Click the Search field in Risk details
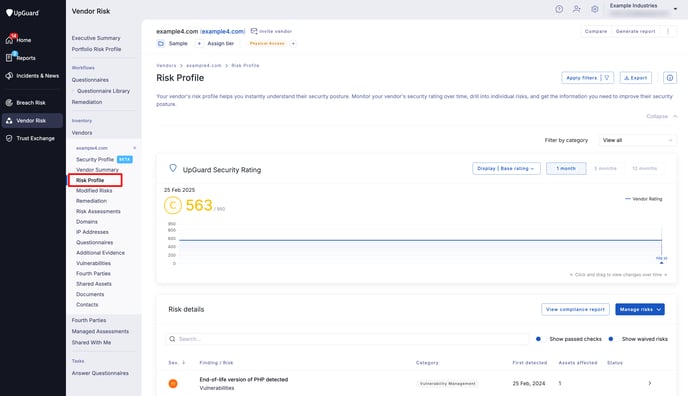Screen dimensions: 688x396 (347, 339)
